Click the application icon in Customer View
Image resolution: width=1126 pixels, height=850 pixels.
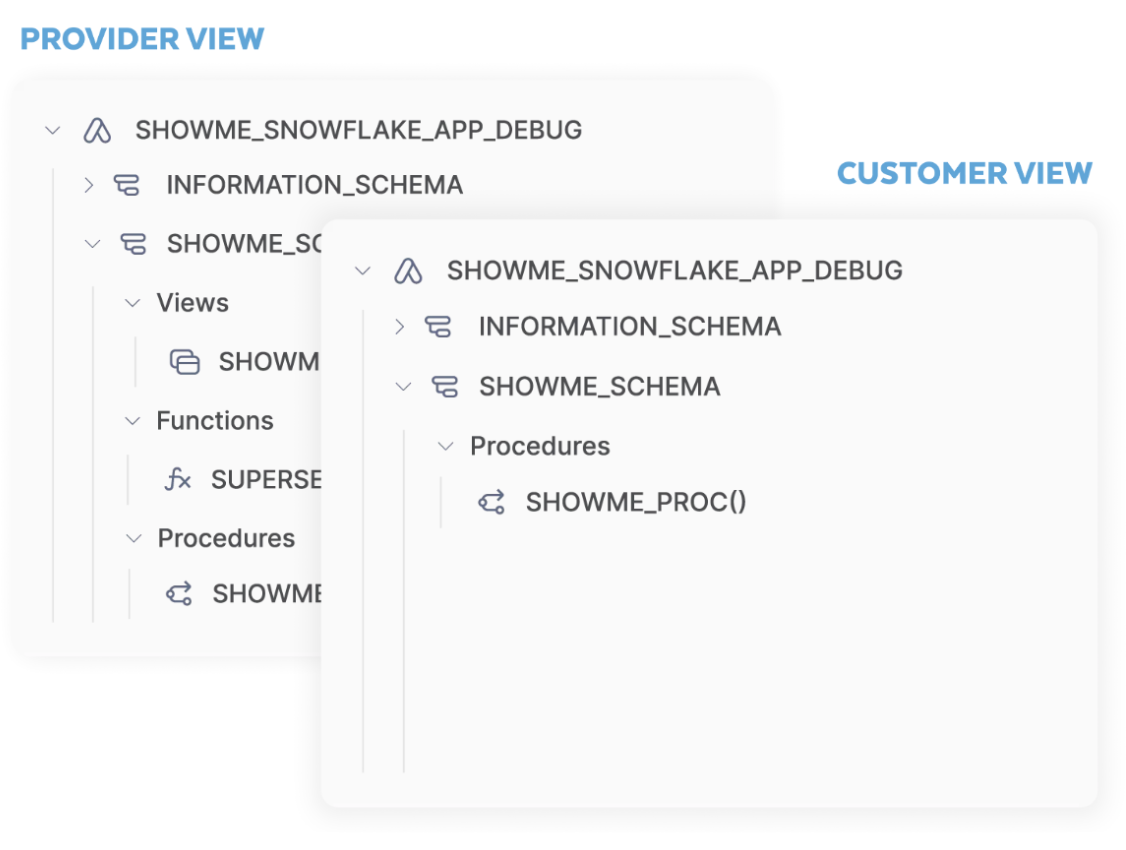[x=409, y=271]
